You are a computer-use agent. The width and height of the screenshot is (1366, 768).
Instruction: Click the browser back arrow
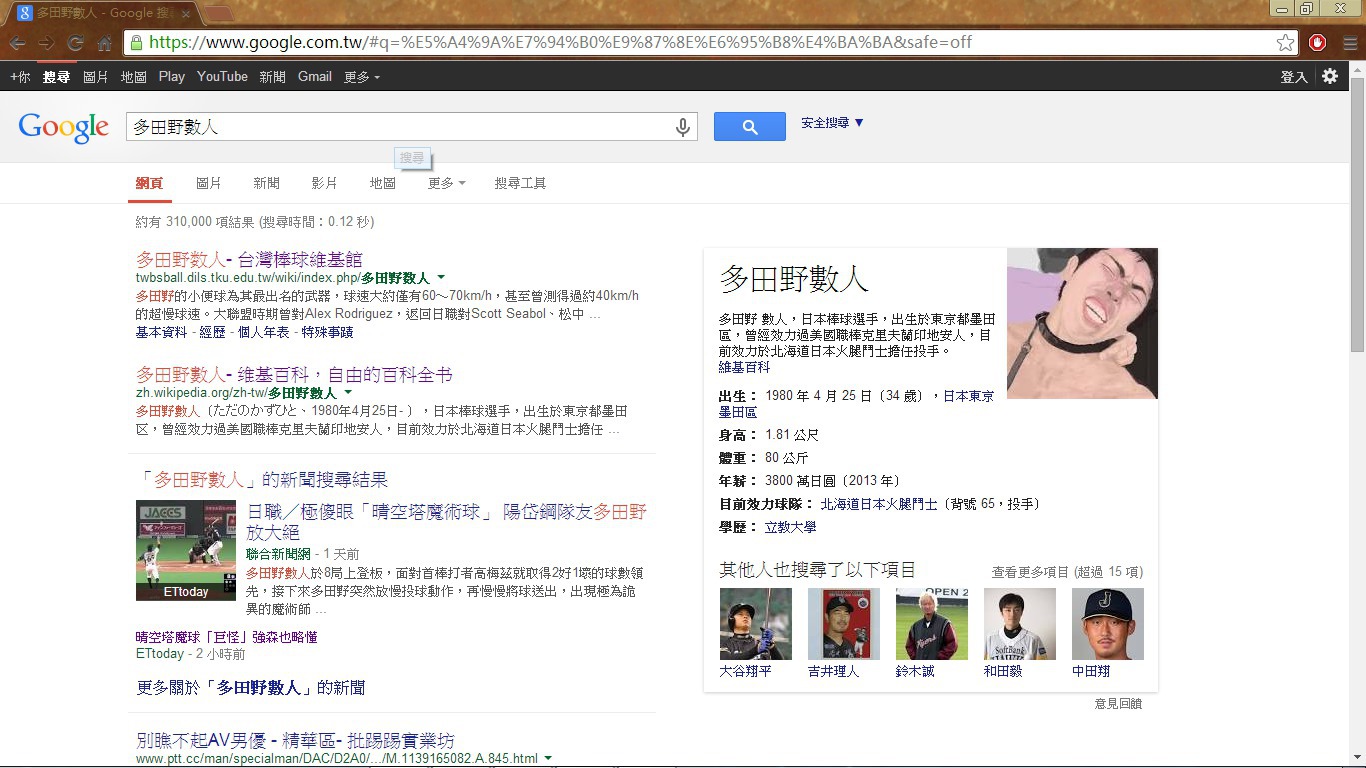[x=17, y=43]
